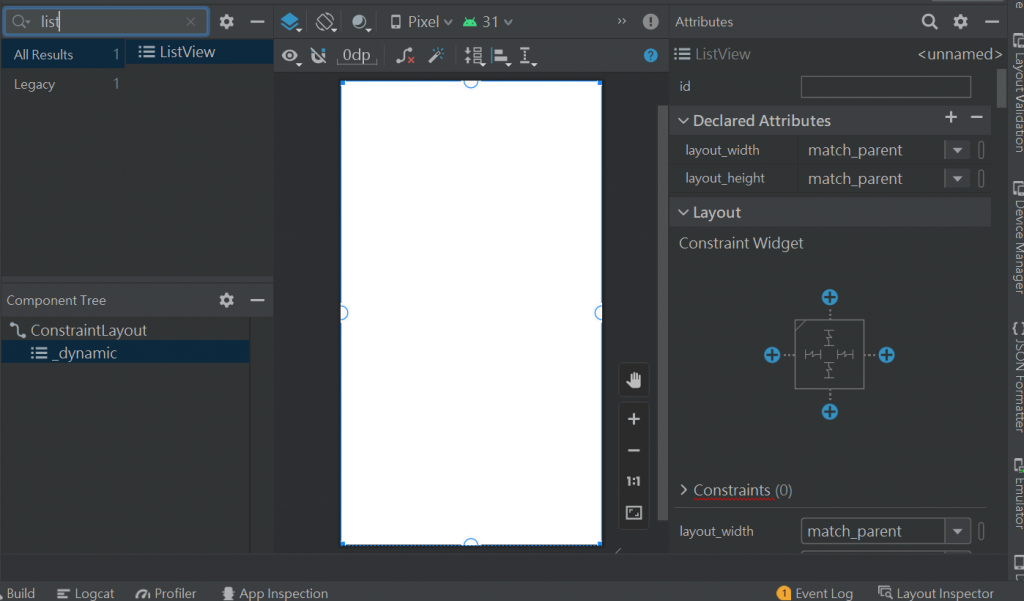Set zoom to 1:1 actual size

(633, 481)
